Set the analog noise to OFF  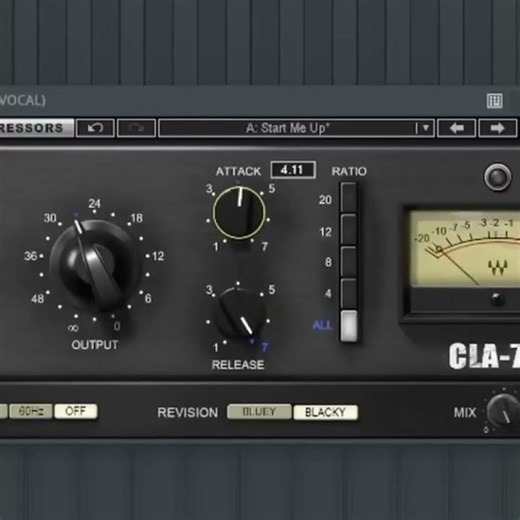click(76, 411)
